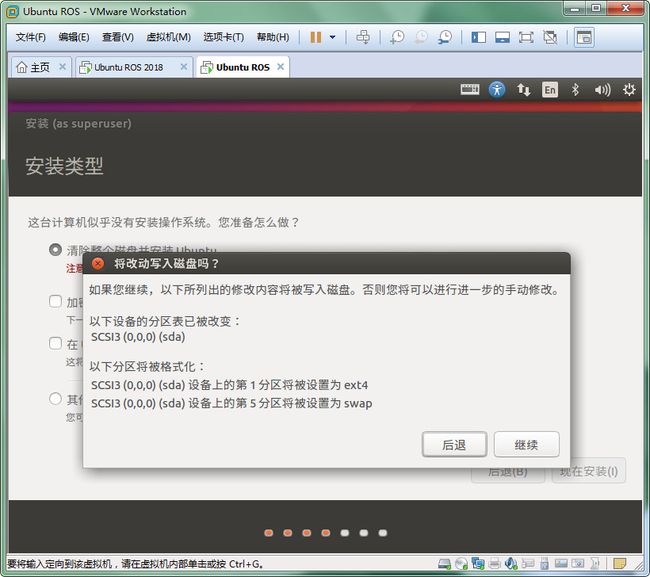
Task: Open the Ubuntu Bluetooth indicator
Action: [x=575, y=89]
